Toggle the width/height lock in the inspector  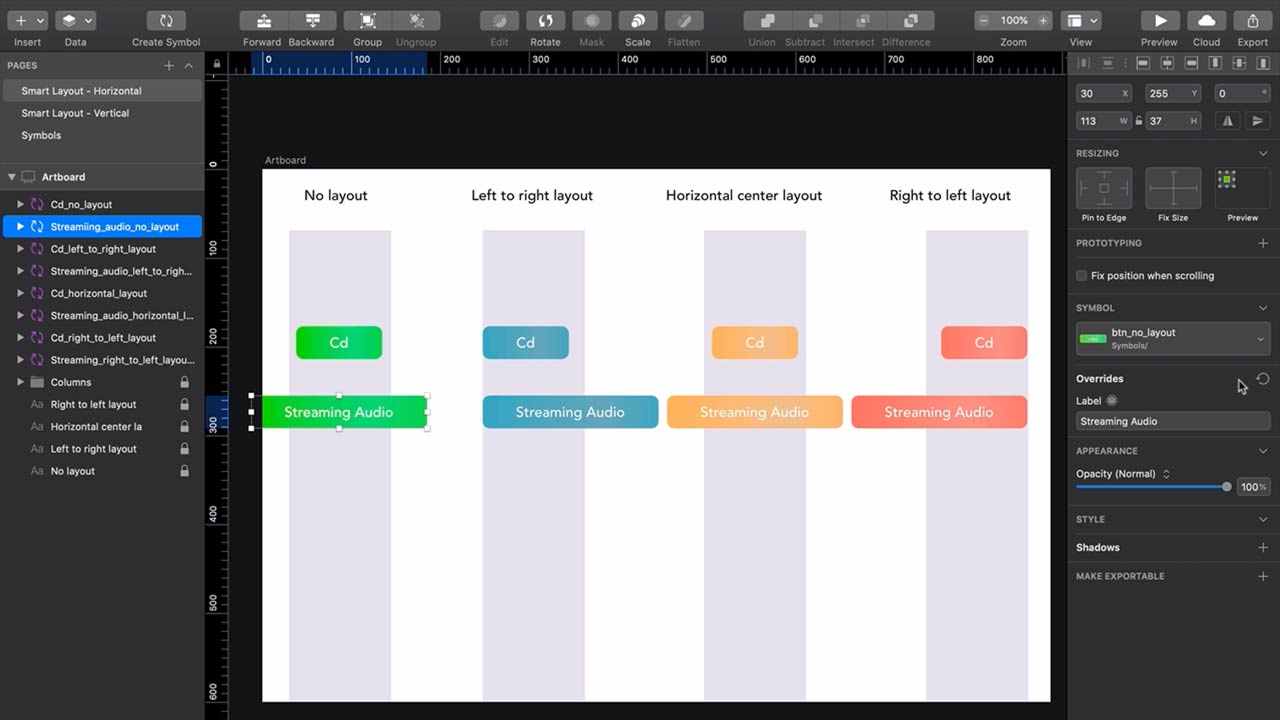coord(1138,120)
